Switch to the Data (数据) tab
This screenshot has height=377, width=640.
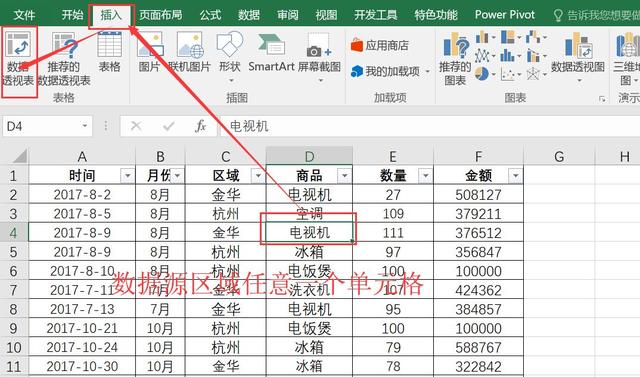[249, 15]
